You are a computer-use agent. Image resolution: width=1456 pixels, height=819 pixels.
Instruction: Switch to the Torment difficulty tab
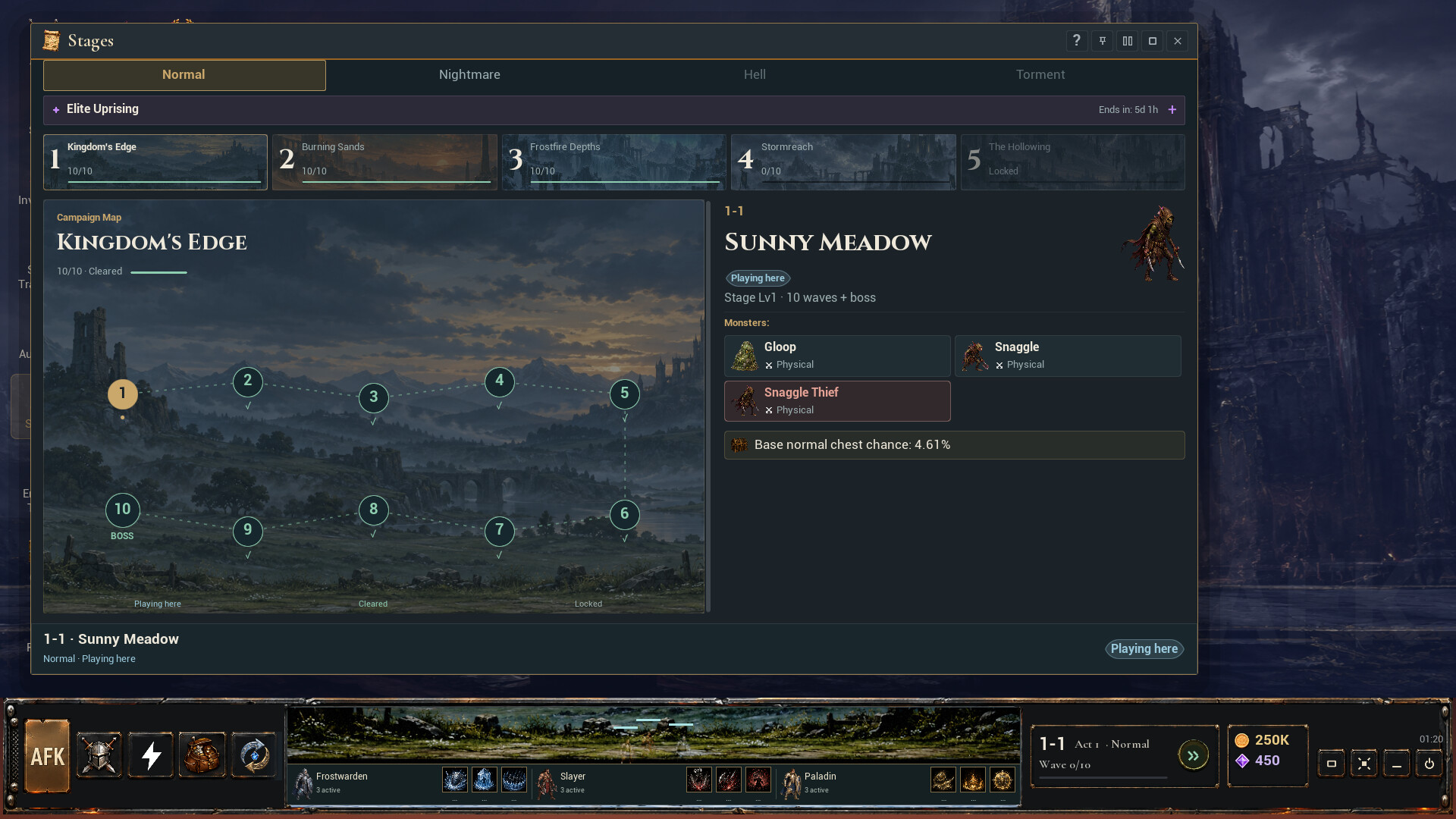point(1040,75)
